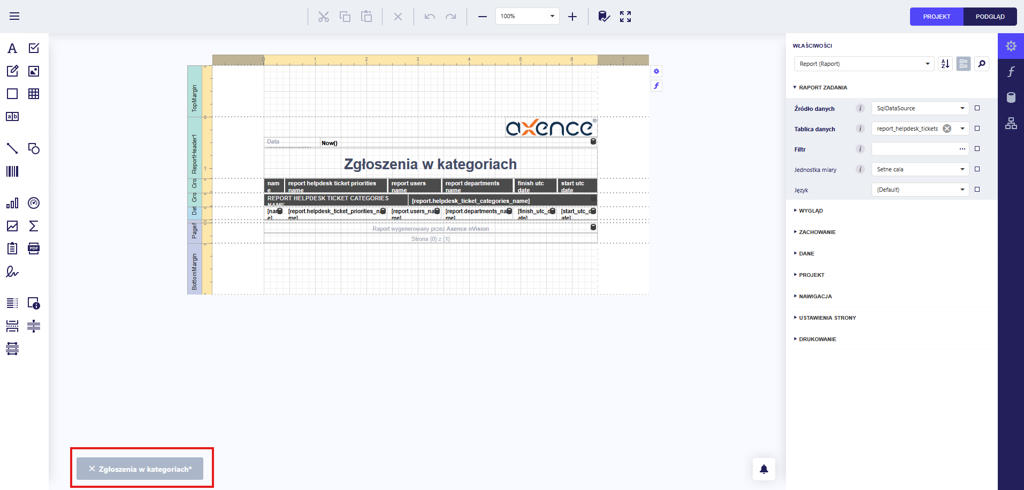Toggle the square marker next to Filtr
This screenshot has width=1024, height=490.
pyautogui.click(x=977, y=149)
